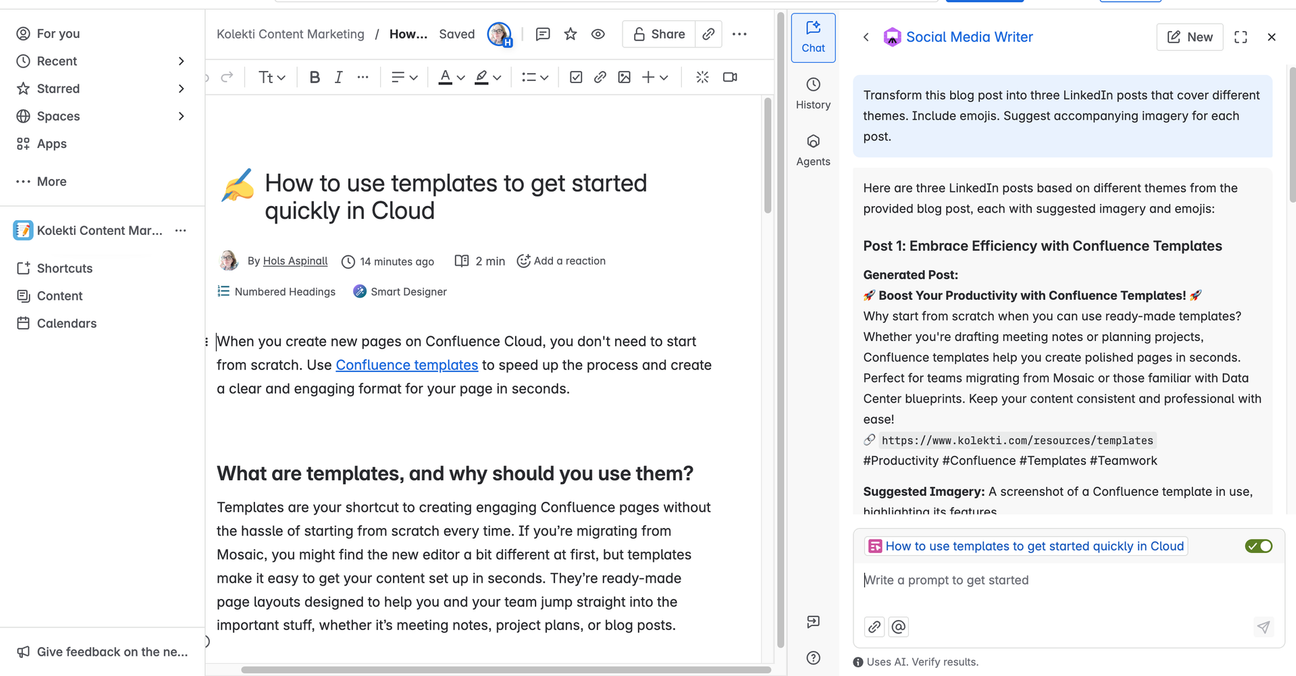The height and width of the screenshot is (676, 1296).
Task: Click the page context chip in prompt box
Action: (1026, 546)
